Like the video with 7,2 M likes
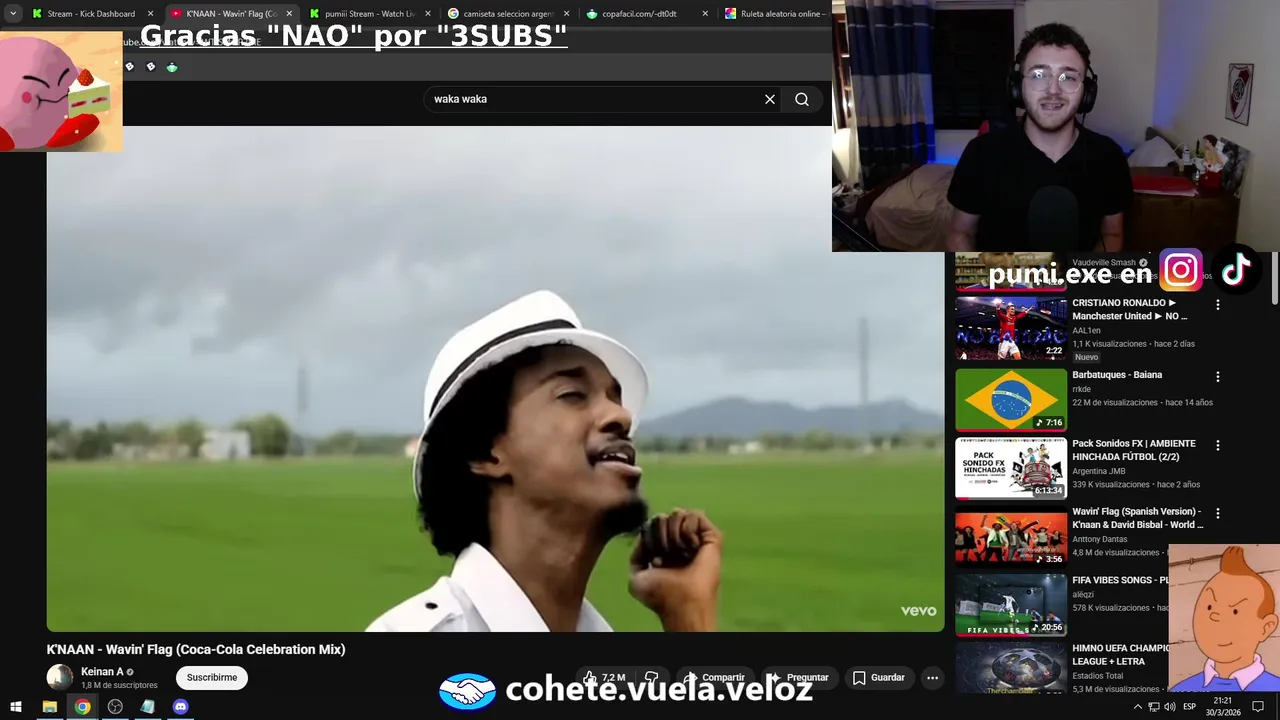1280x720 pixels. tap(604, 677)
